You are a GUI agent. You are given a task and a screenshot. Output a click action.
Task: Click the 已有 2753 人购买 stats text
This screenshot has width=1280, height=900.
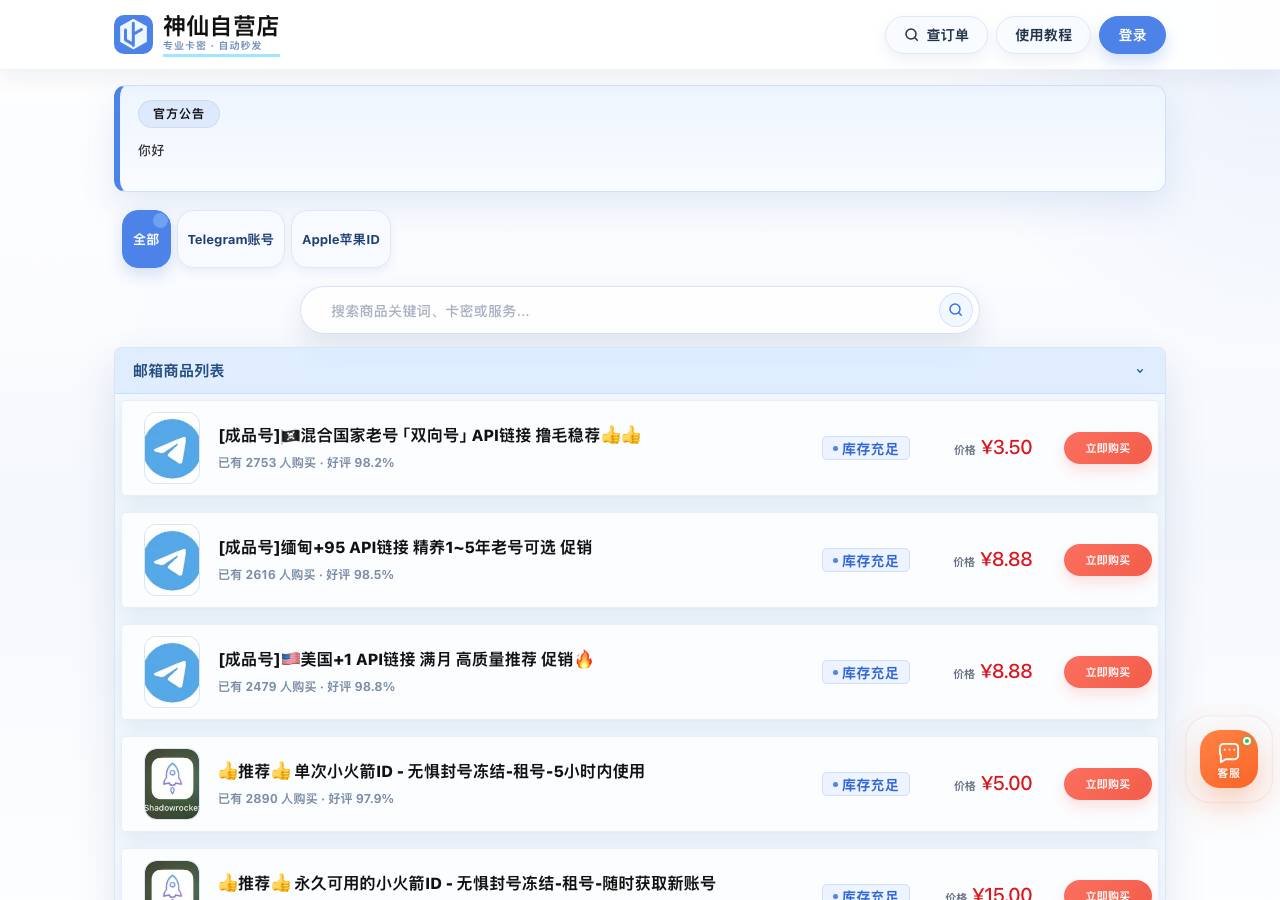[306, 463]
